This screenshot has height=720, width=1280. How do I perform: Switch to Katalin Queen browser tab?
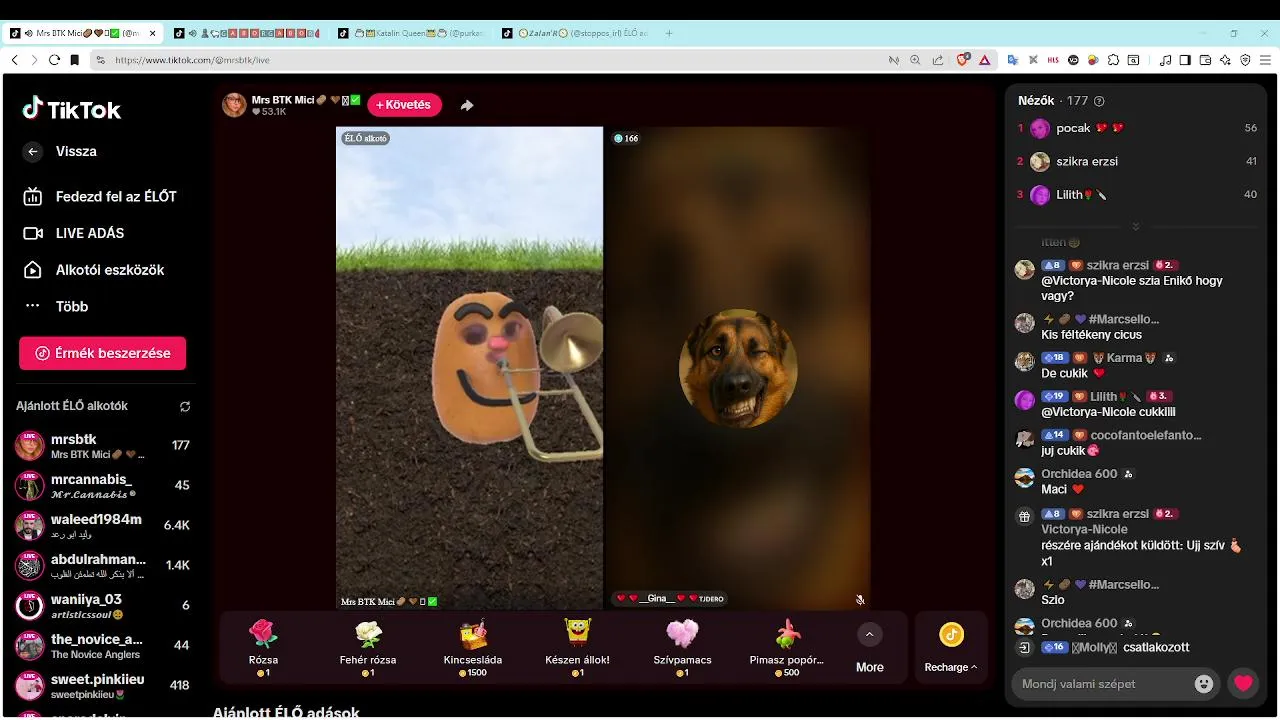tap(411, 33)
